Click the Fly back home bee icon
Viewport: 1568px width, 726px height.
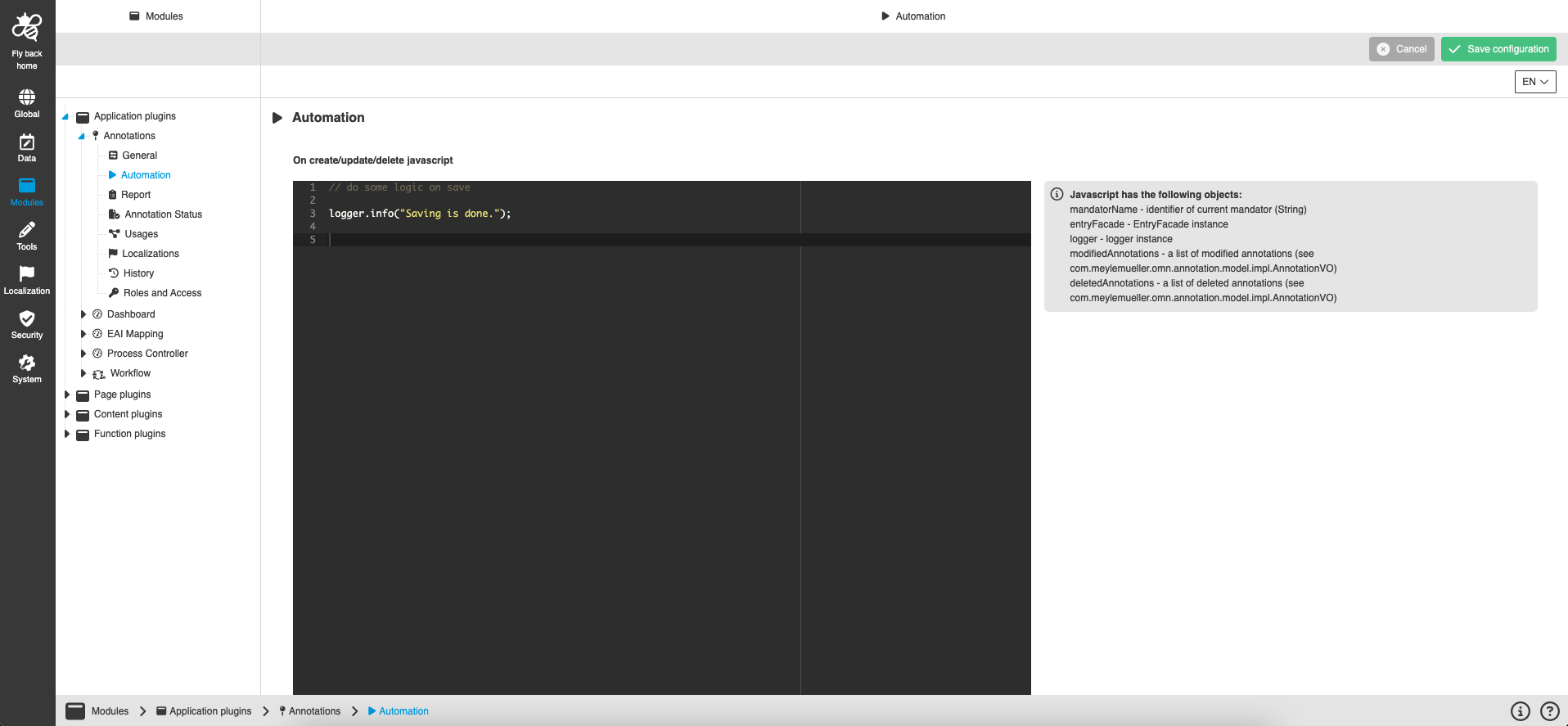[27, 27]
